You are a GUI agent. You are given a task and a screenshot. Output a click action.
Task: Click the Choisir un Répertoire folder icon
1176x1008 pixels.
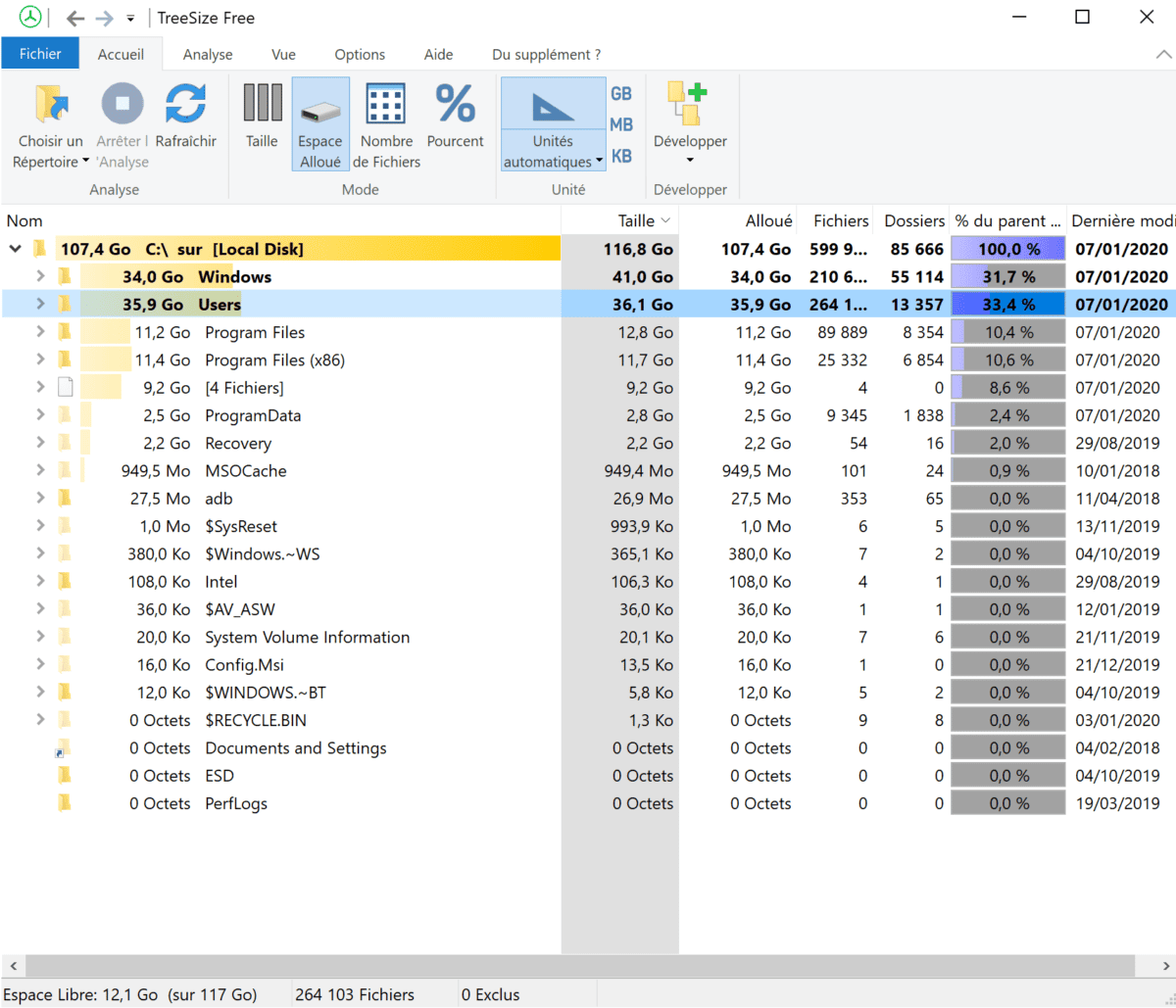click(x=50, y=105)
